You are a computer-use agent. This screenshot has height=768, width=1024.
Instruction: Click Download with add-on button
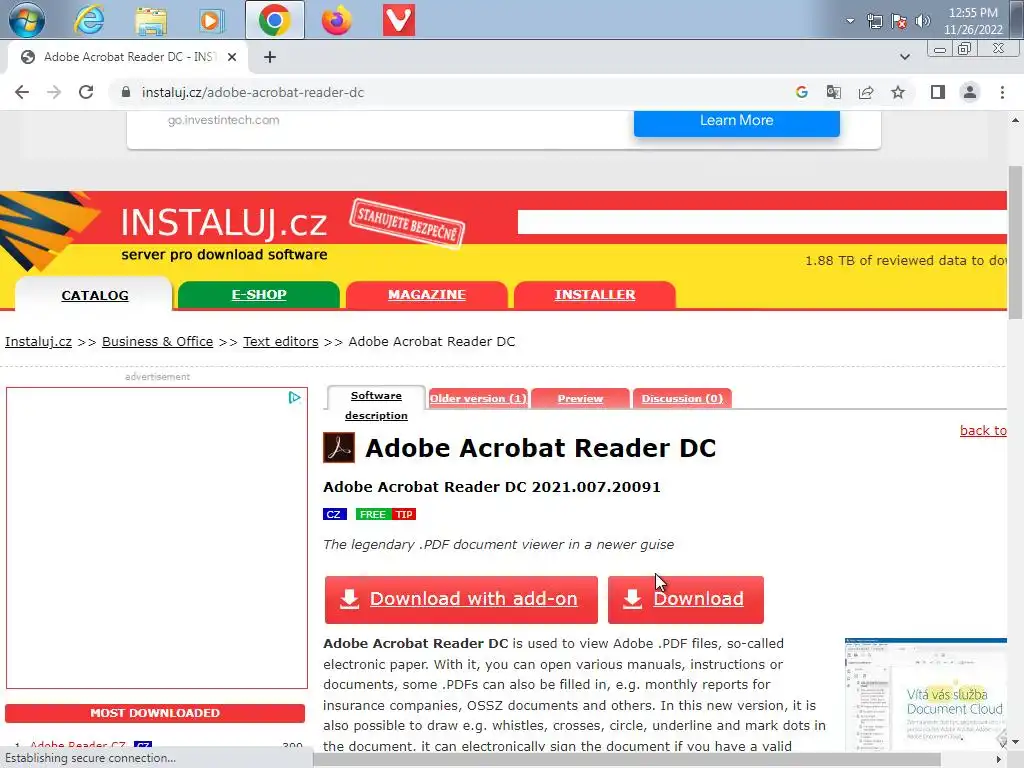(x=461, y=600)
